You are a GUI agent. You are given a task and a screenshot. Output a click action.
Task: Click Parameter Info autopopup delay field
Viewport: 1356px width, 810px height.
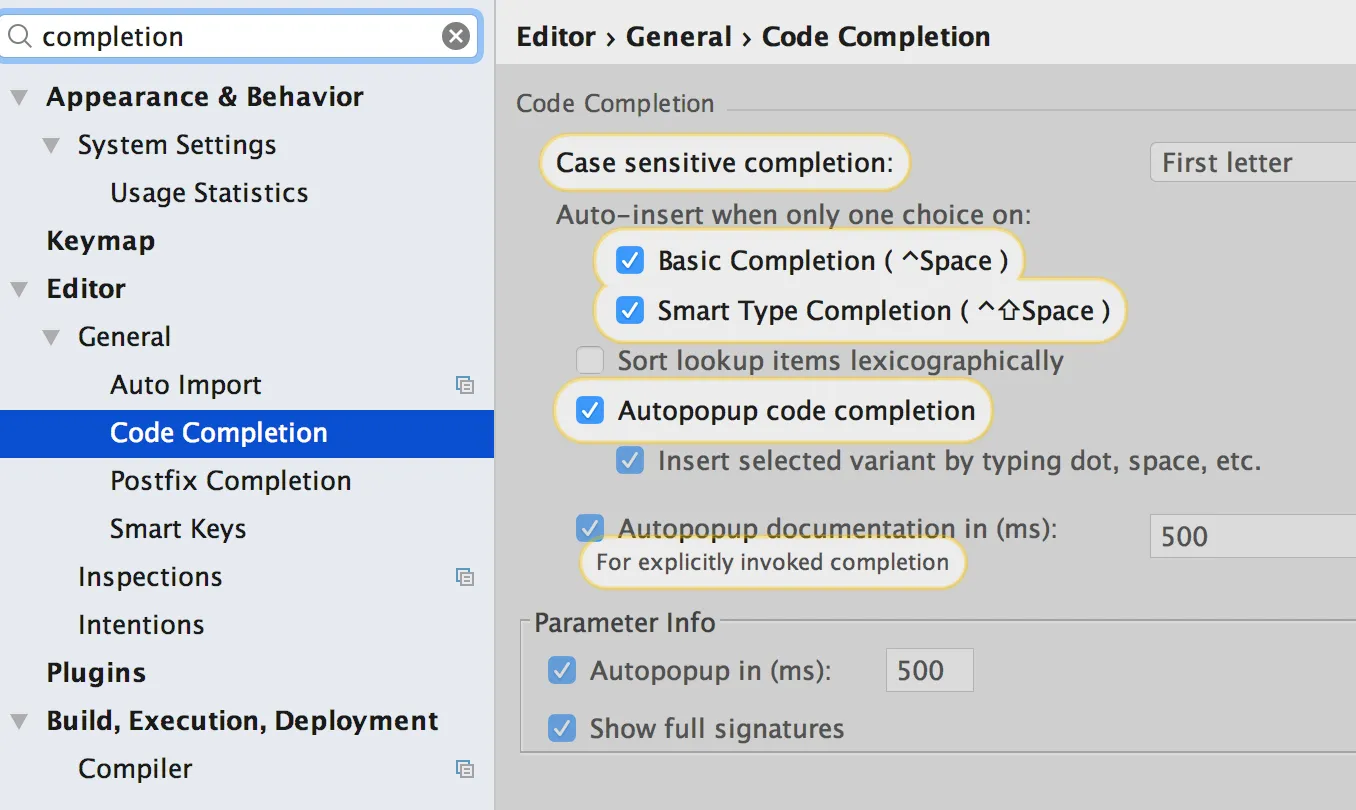(928, 670)
